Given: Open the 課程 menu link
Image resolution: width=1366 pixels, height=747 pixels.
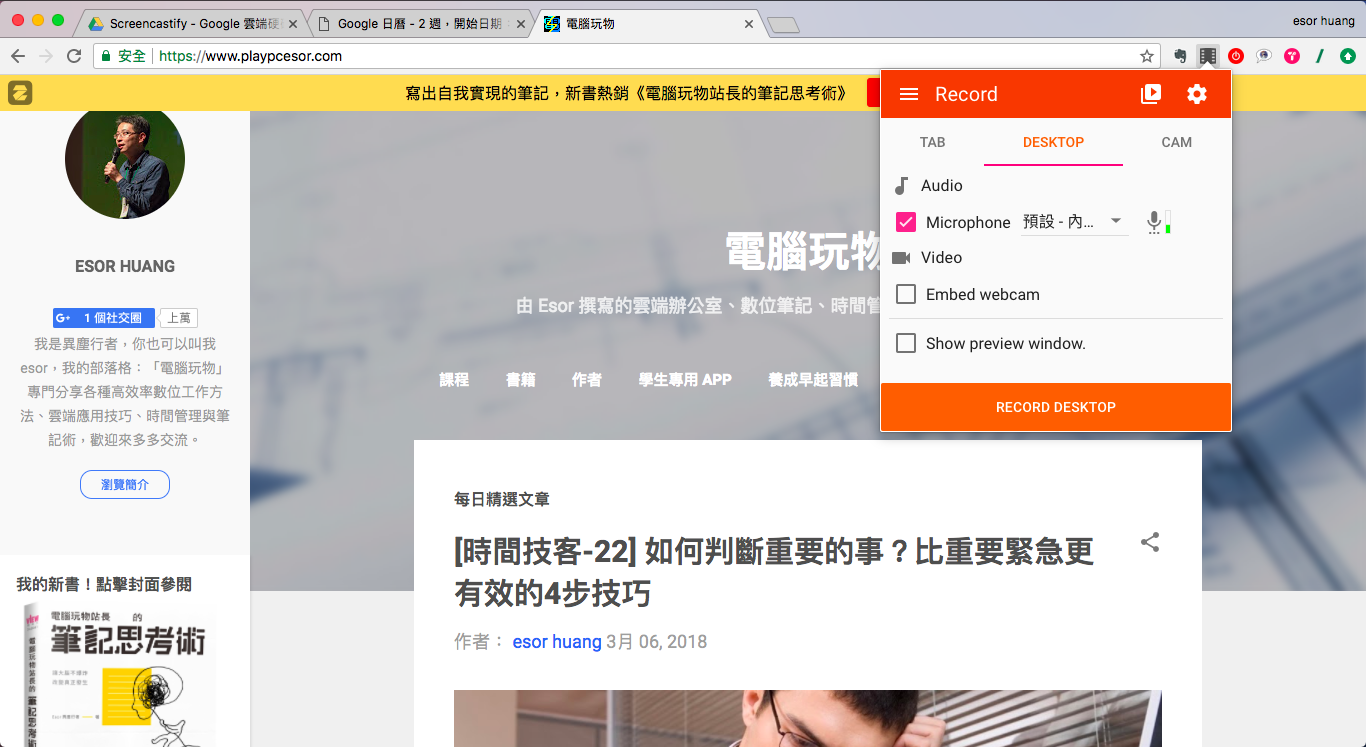Looking at the screenshot, I should coord(454,380).
